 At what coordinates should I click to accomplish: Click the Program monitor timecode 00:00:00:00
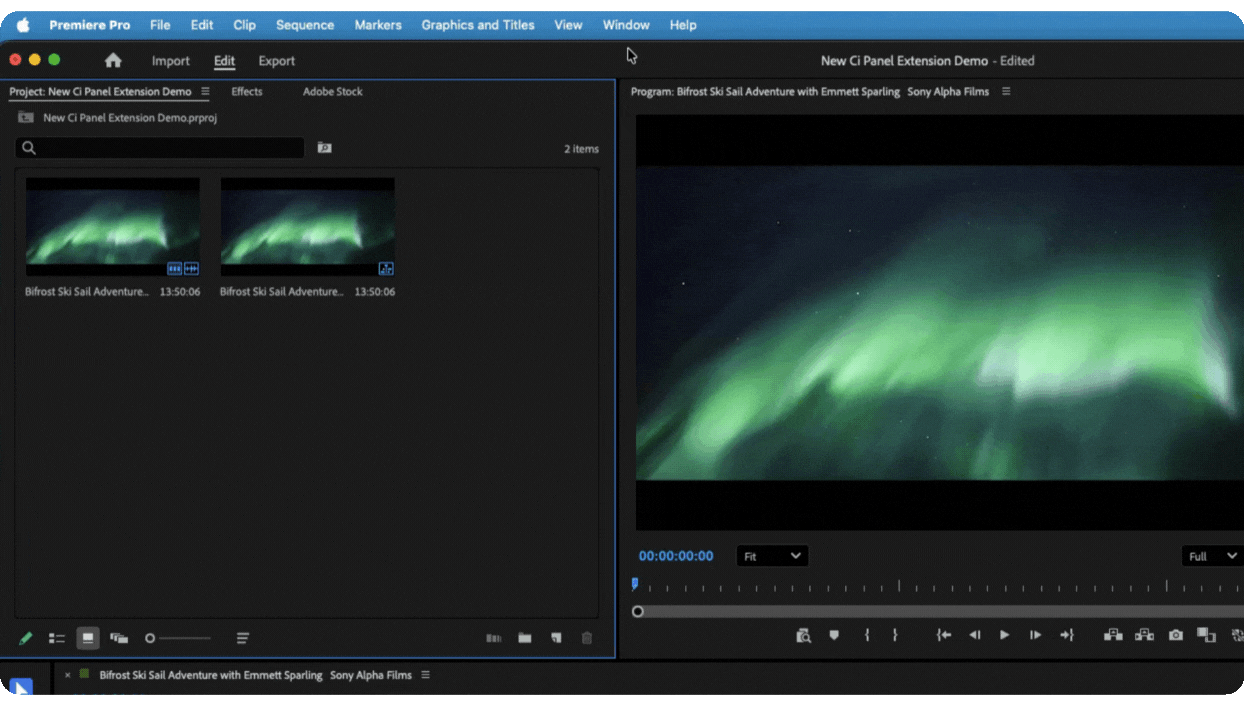tap(676, 556)
